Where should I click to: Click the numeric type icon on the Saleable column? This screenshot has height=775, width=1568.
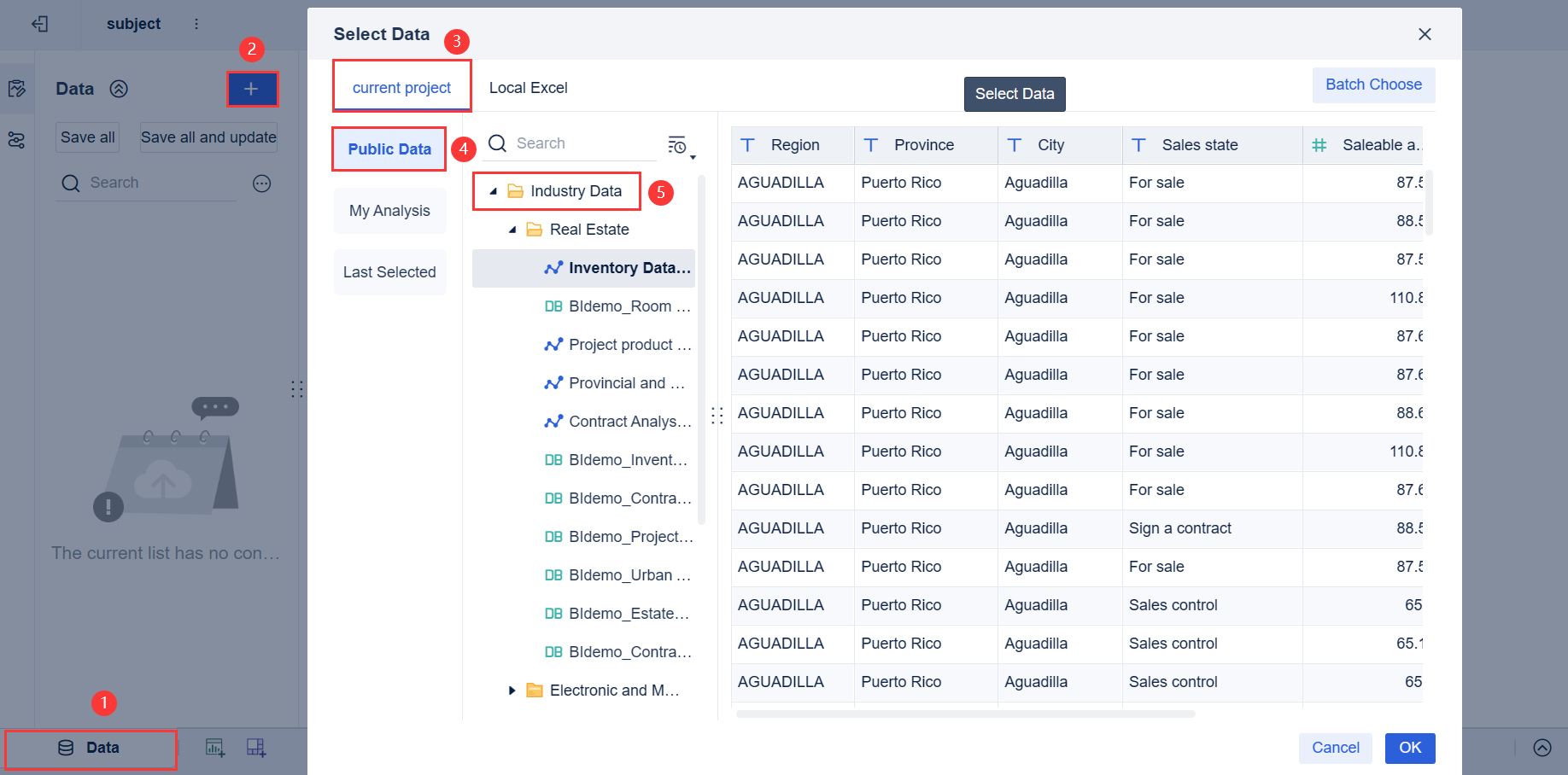pyautogui.click(x=1319, y=145)
